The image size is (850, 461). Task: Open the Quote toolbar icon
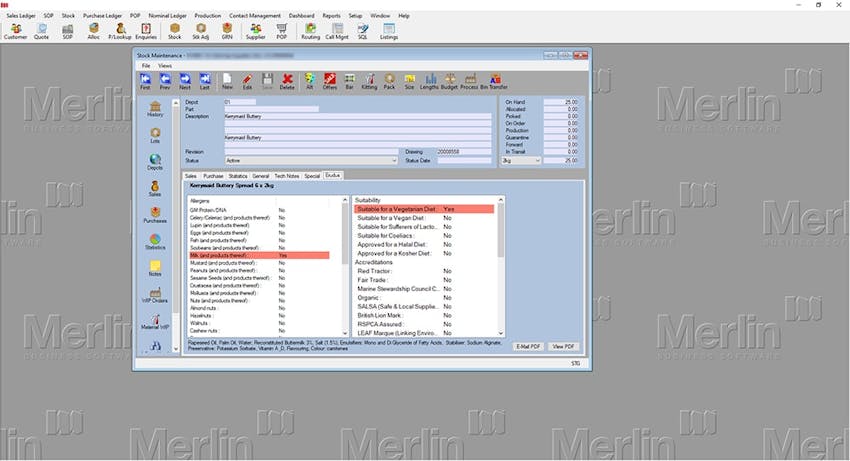point(41,31)
